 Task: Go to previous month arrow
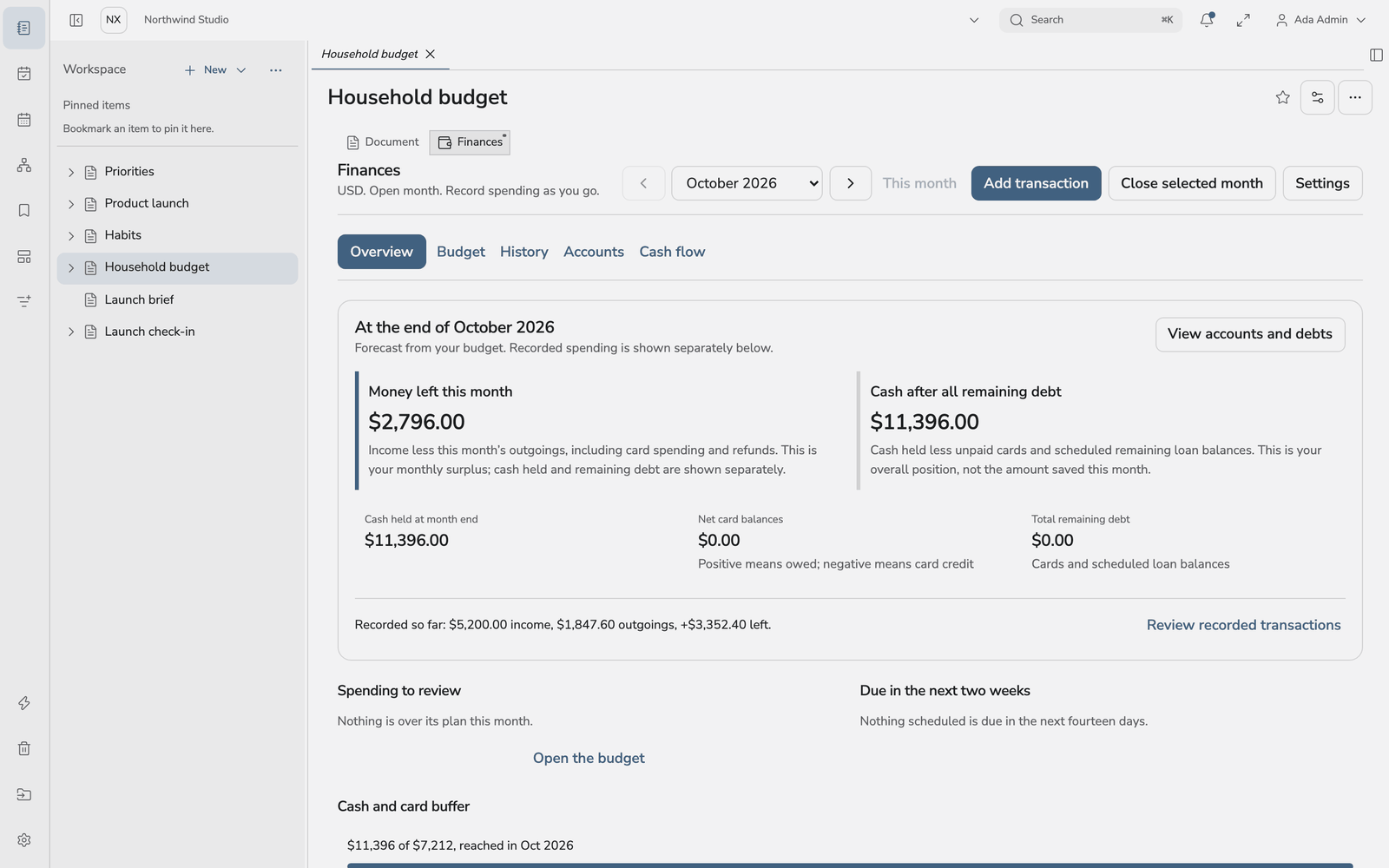643,183
